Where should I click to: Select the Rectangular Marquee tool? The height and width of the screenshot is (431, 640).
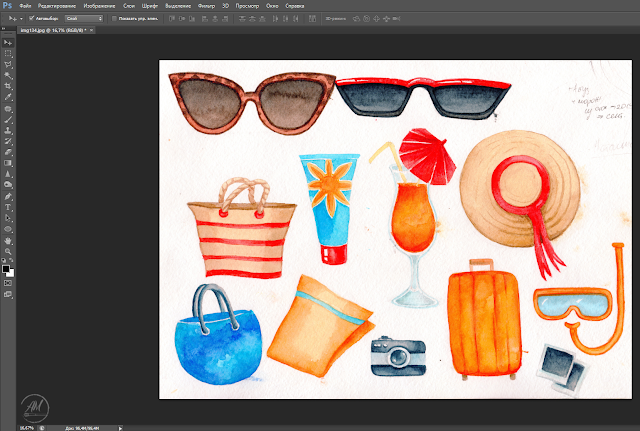[8, 53]
